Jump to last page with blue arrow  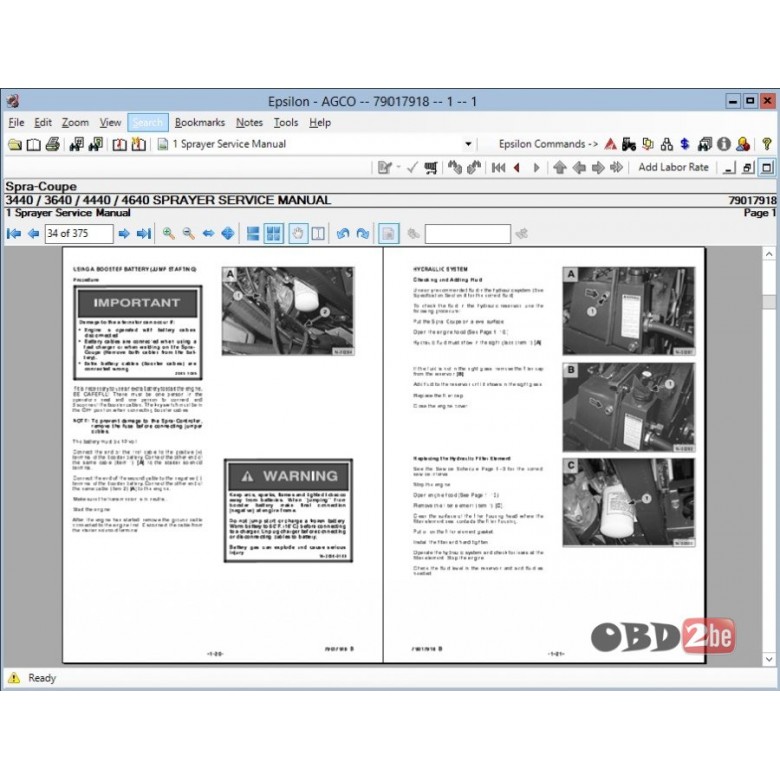(144, 233)
